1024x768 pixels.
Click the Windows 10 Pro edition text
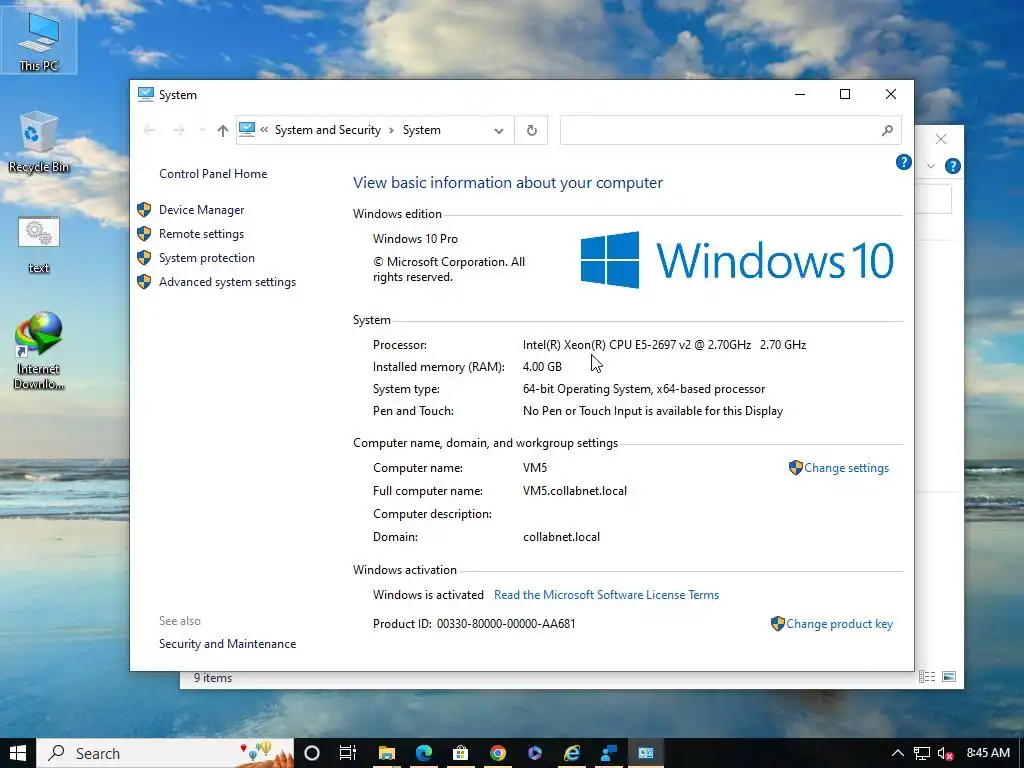[x=415, y=238]
